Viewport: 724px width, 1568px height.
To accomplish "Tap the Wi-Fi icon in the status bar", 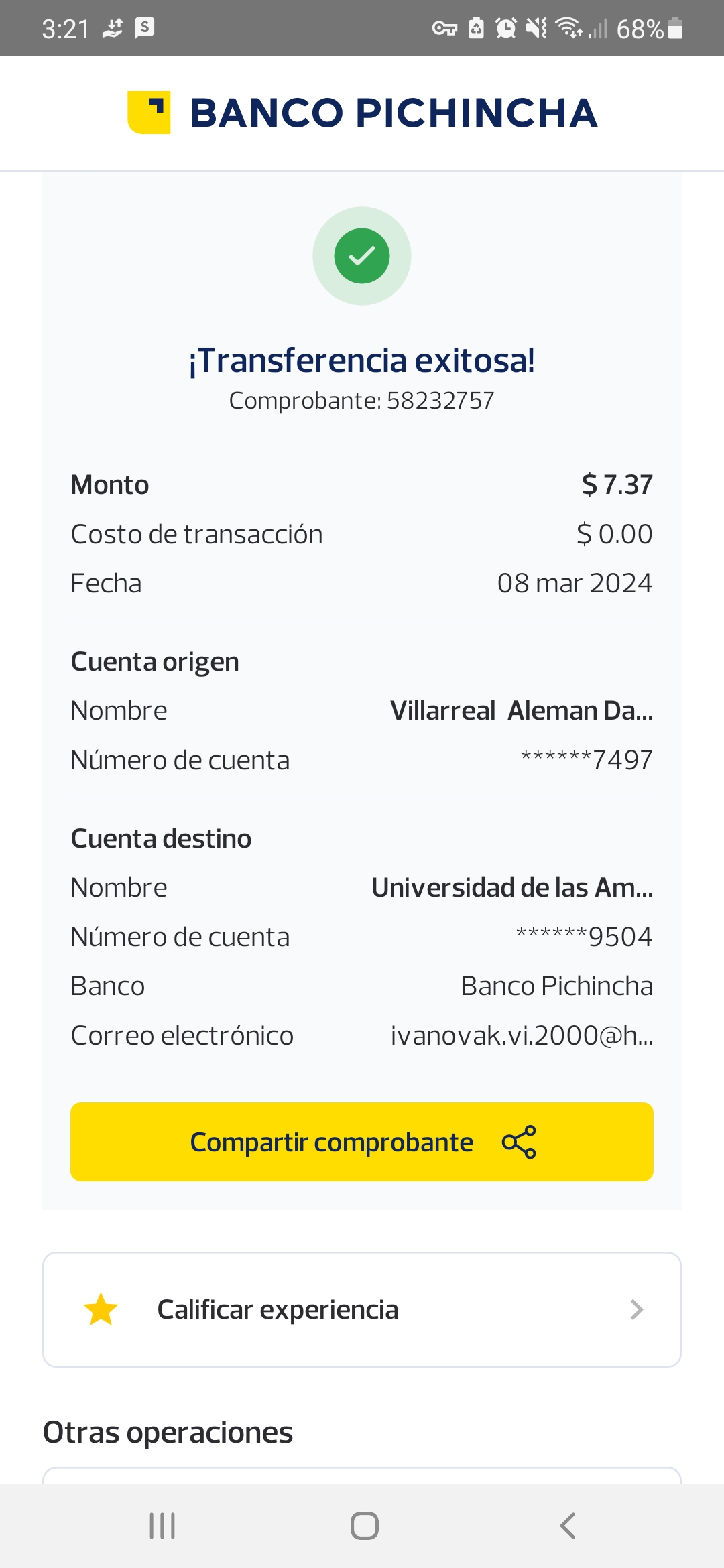I will pyautogui.click(x=569, y=28).
